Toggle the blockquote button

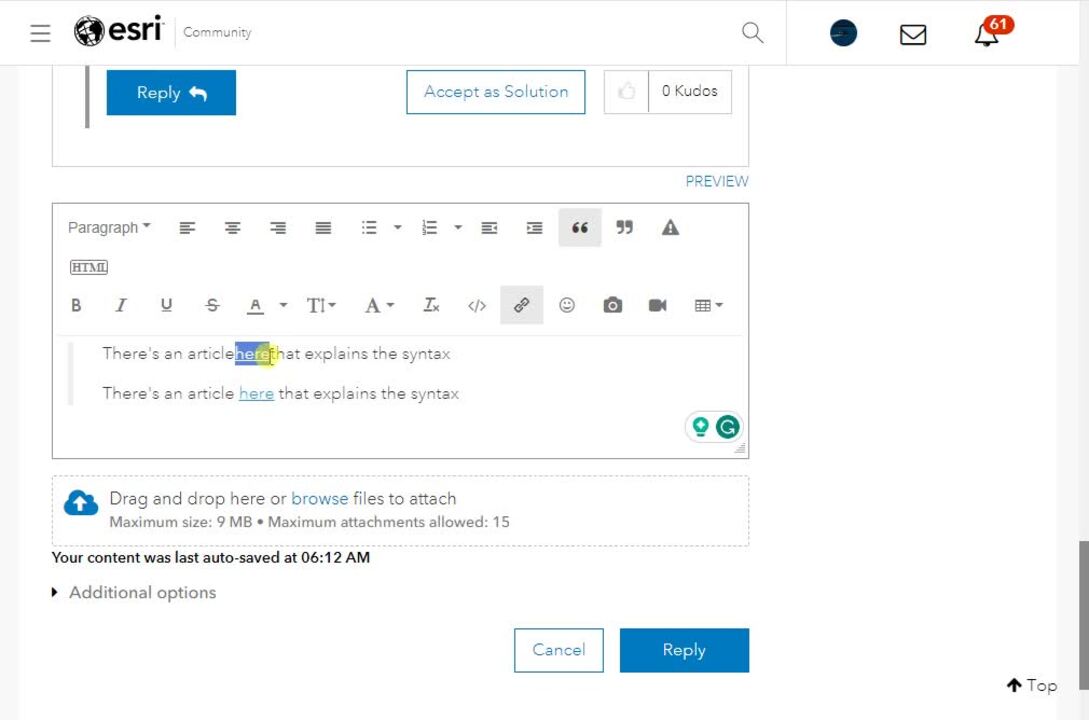tap(579, 228)
